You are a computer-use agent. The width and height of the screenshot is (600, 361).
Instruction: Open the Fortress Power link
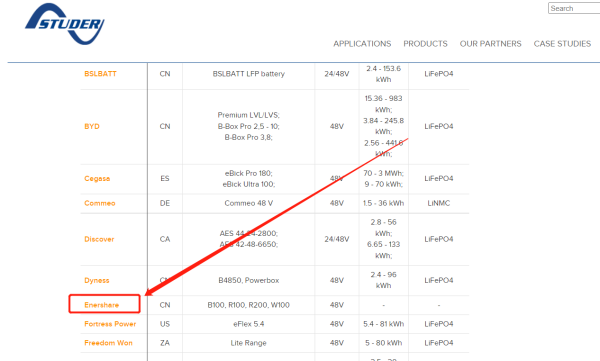point(110,324)
